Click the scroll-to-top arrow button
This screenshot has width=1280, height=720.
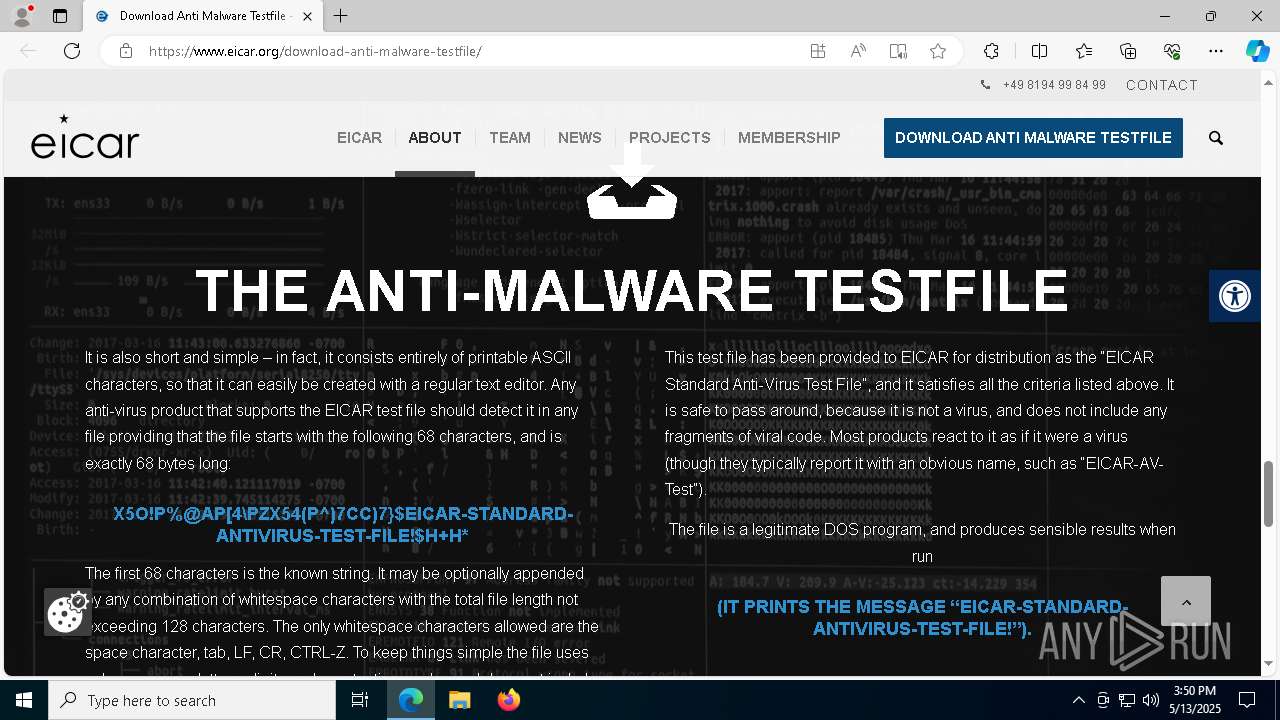click(x=1186, y=601)
